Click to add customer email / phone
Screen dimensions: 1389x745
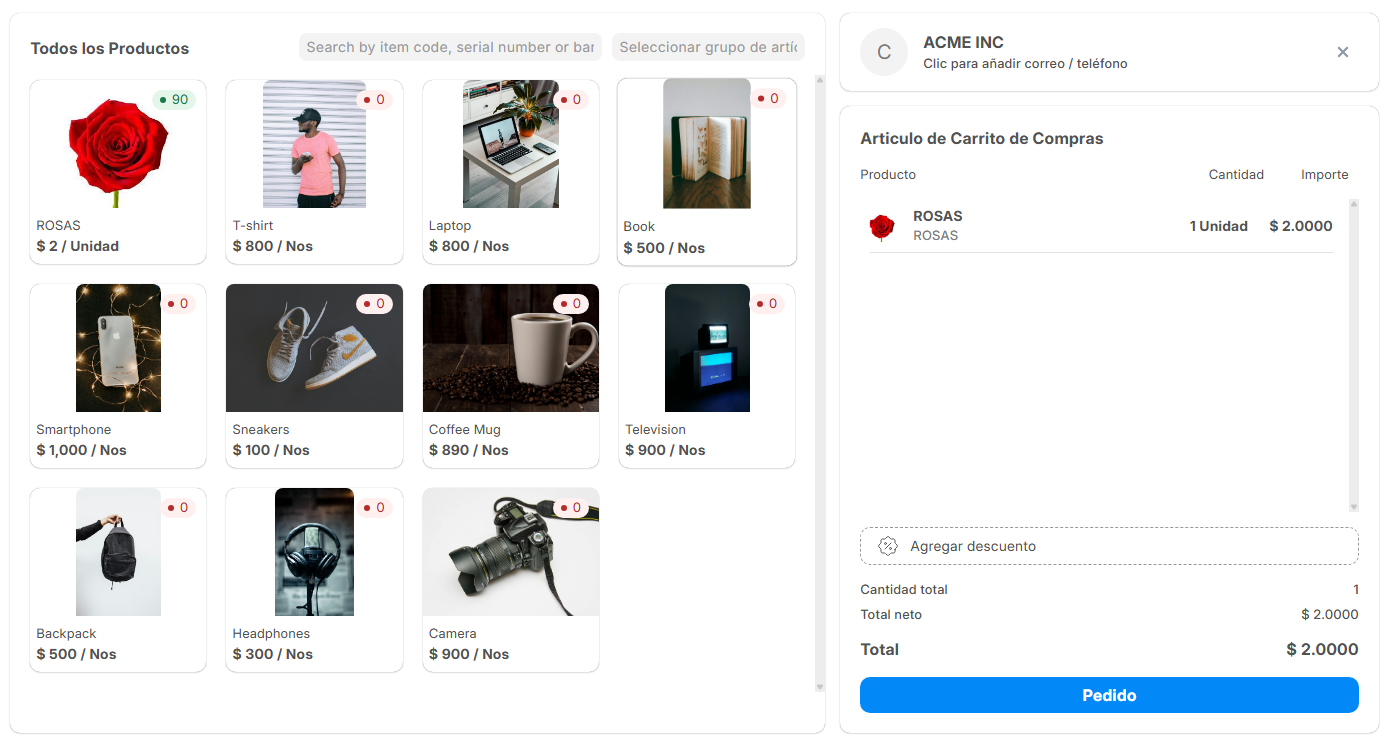pos(1024,64)
